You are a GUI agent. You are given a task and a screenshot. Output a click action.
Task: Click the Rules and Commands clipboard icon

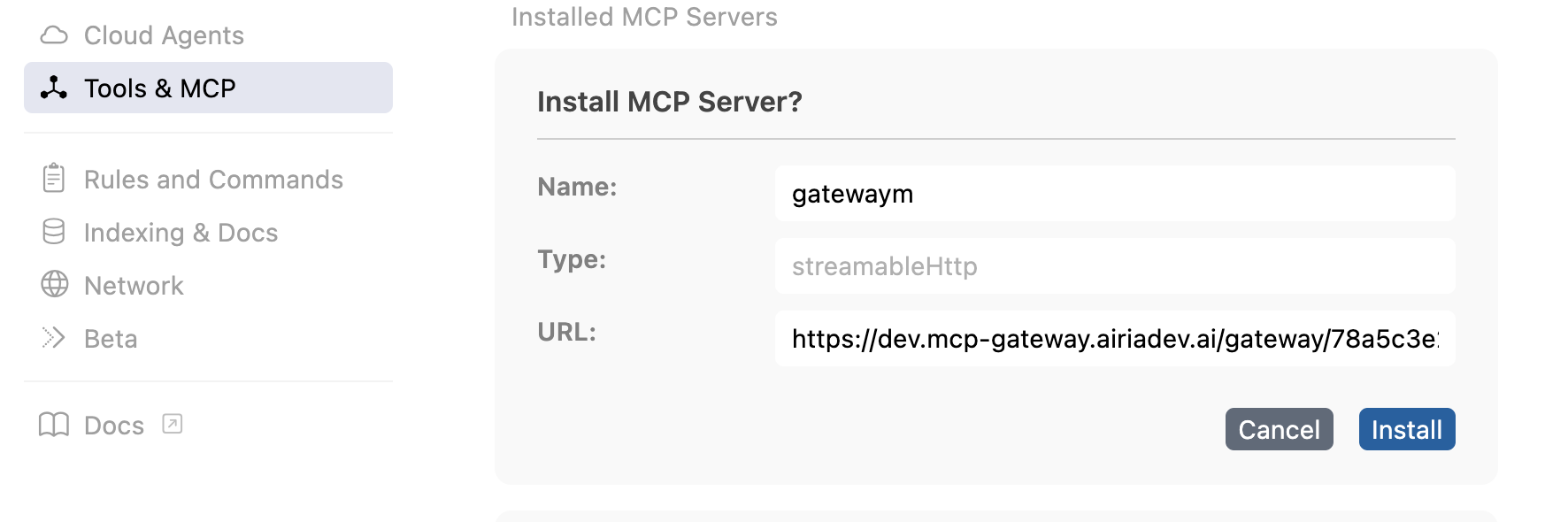tap(54, 179)
